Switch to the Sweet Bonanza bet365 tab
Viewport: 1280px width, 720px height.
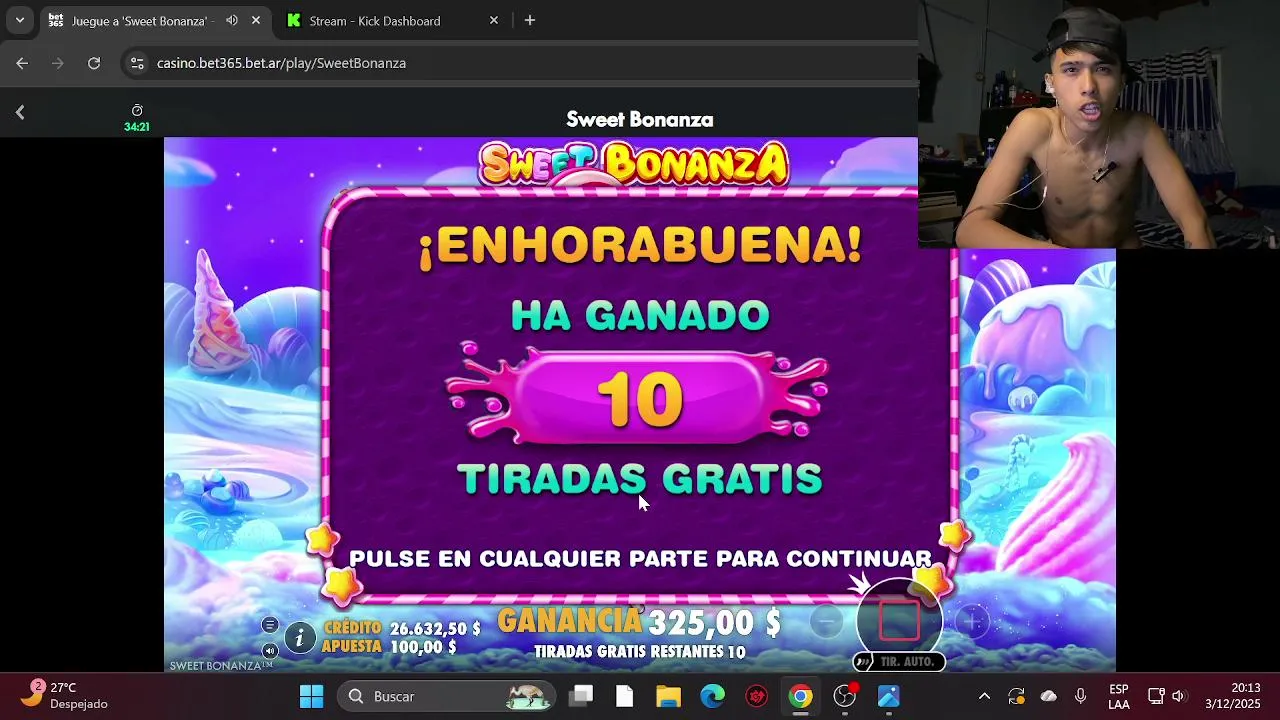(x=140, y=20)
